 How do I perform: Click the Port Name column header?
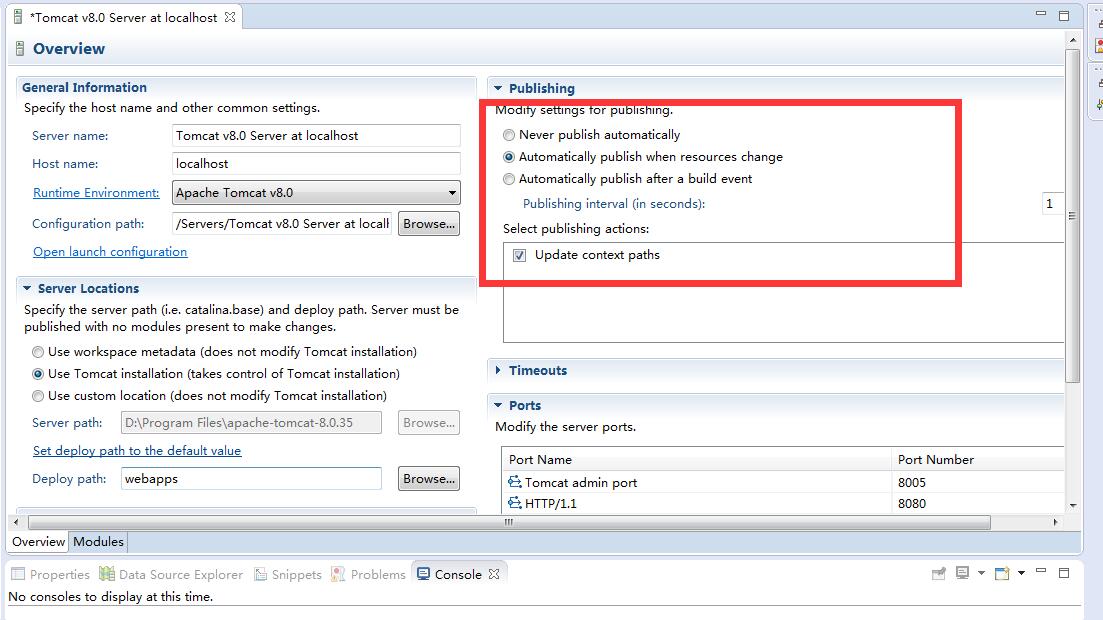pyautogui.click(x=696, y=460)
